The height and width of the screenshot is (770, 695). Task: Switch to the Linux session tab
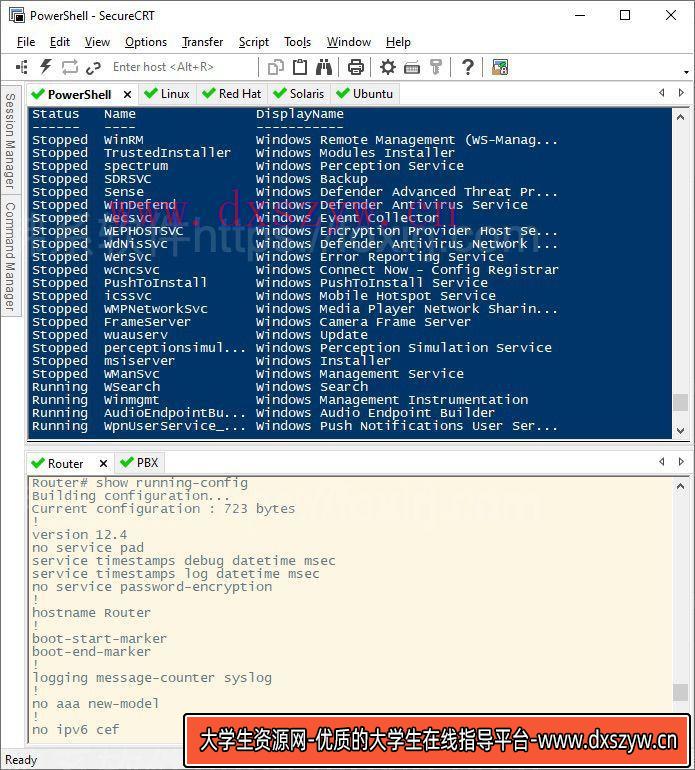[x=167, y=94]
